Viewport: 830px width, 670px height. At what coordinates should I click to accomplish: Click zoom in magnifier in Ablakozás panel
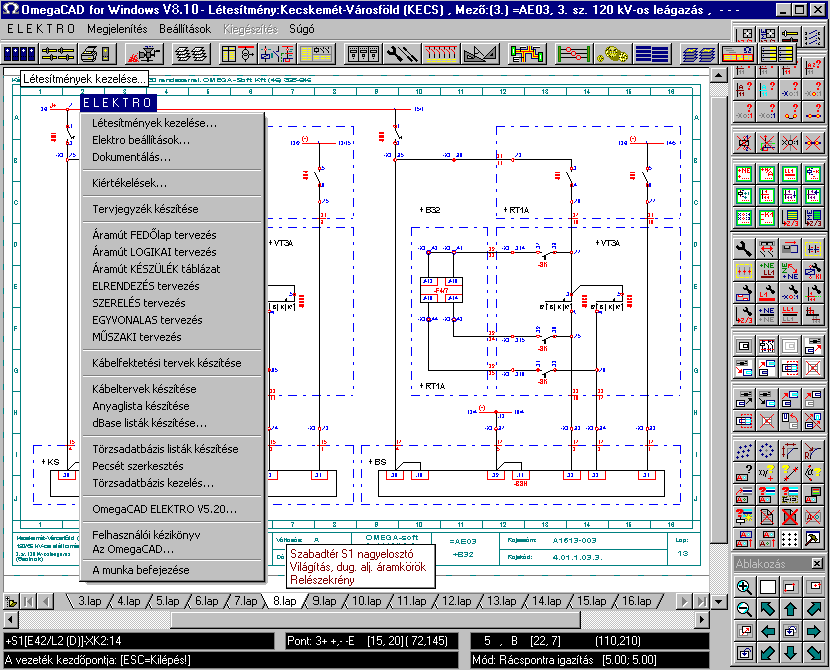click(744, 587)
